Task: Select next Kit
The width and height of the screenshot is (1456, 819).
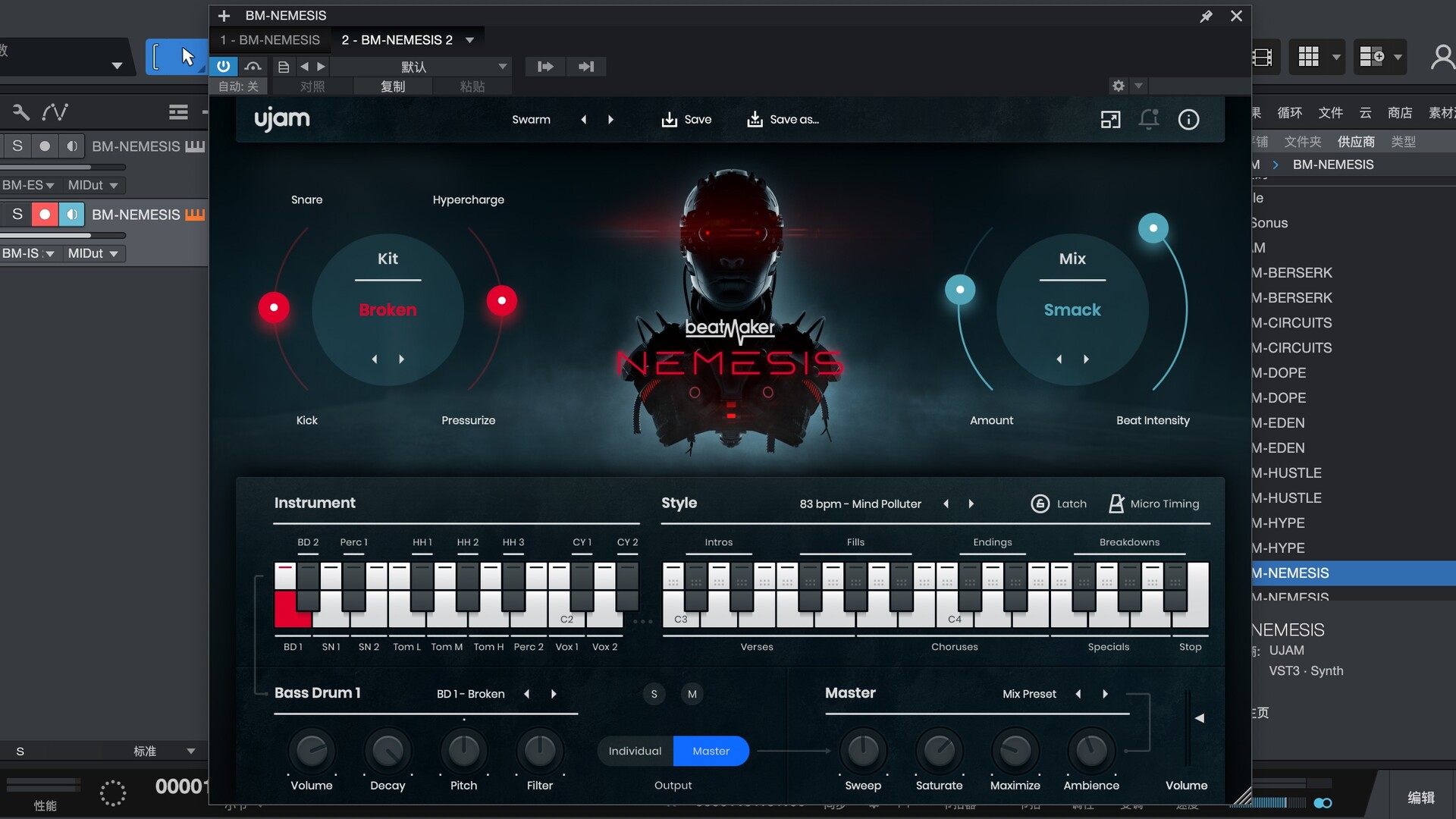Action: point(402,359)
